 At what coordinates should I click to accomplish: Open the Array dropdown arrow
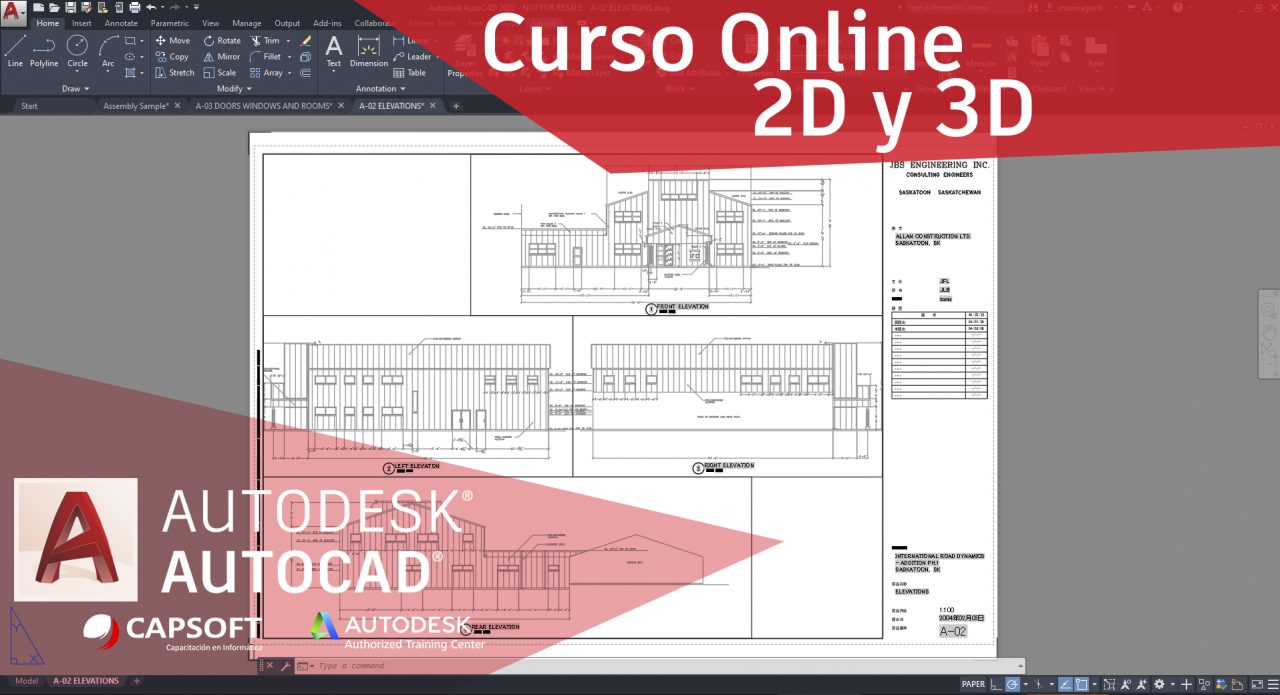tap(290, 73)
